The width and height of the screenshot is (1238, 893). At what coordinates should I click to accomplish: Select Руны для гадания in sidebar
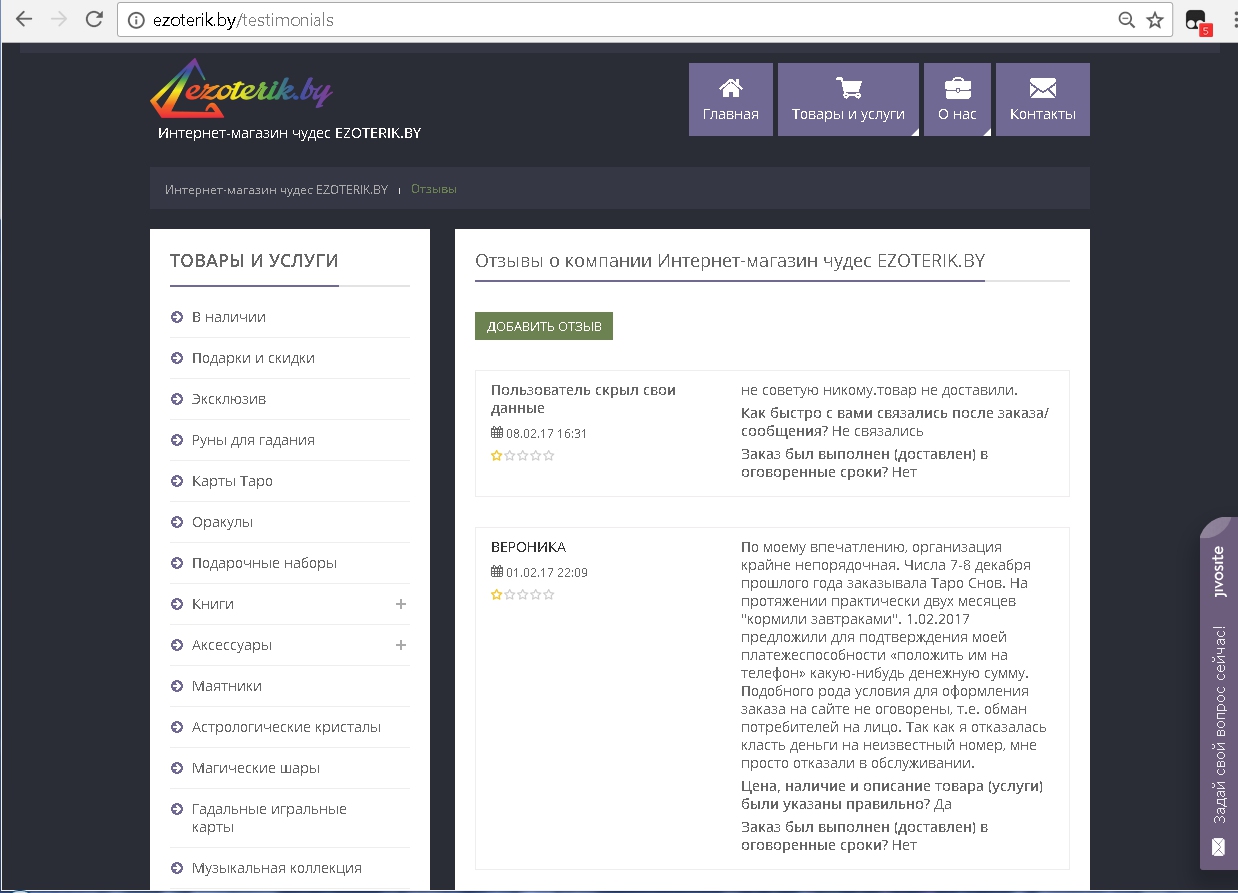[253, 440]
